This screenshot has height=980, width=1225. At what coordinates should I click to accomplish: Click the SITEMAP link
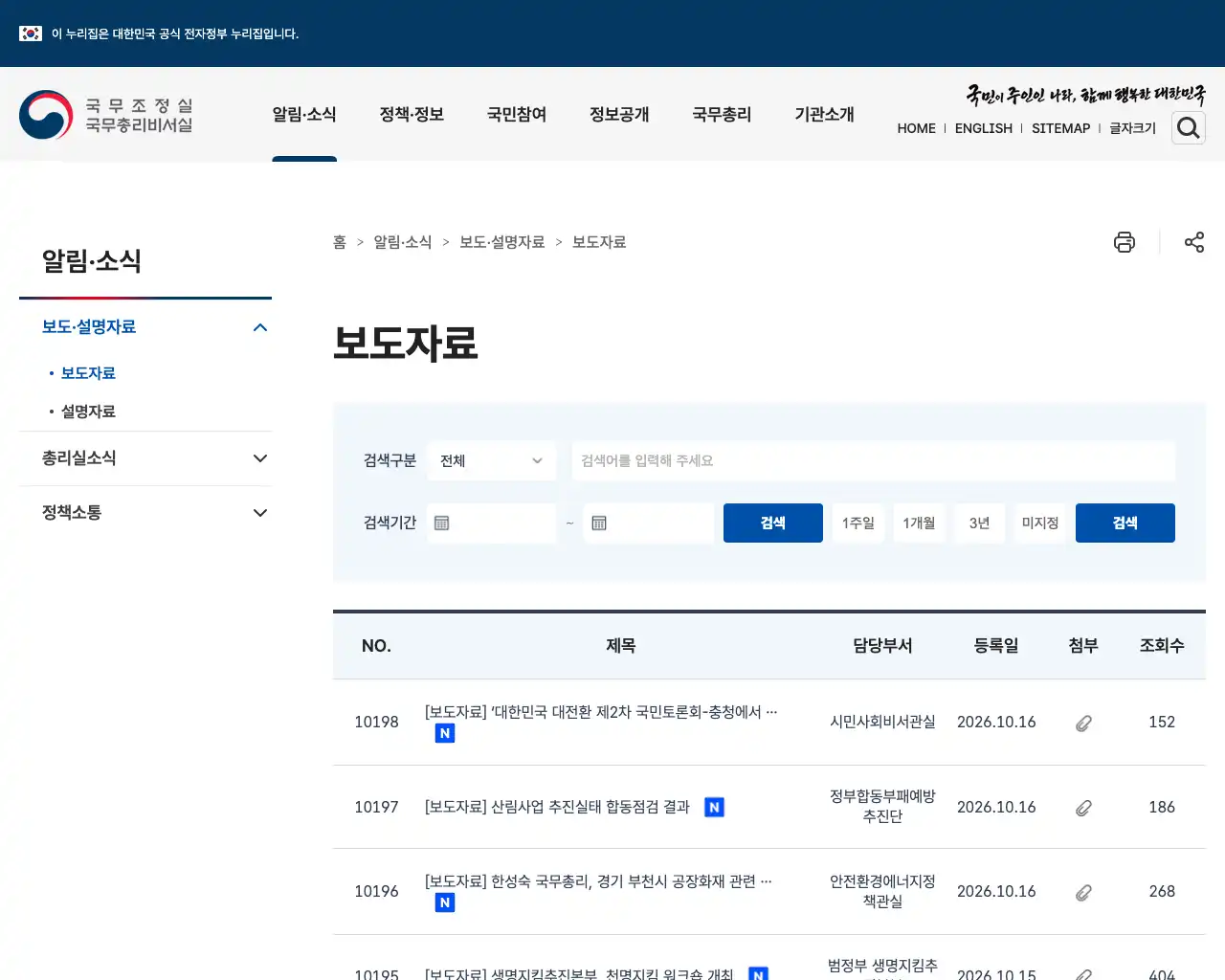1061,128
